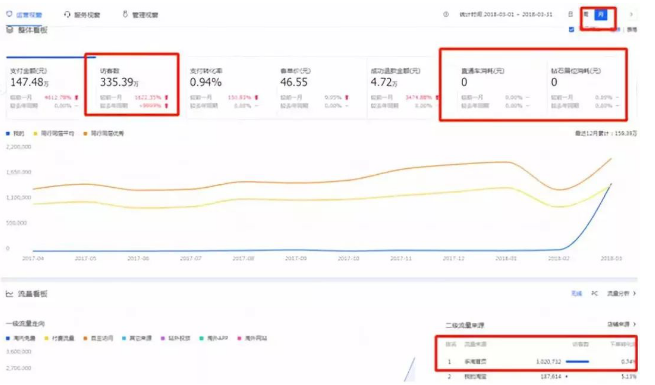Switch traffic board to PC
The image size is (655, 385).
point(594,294)
